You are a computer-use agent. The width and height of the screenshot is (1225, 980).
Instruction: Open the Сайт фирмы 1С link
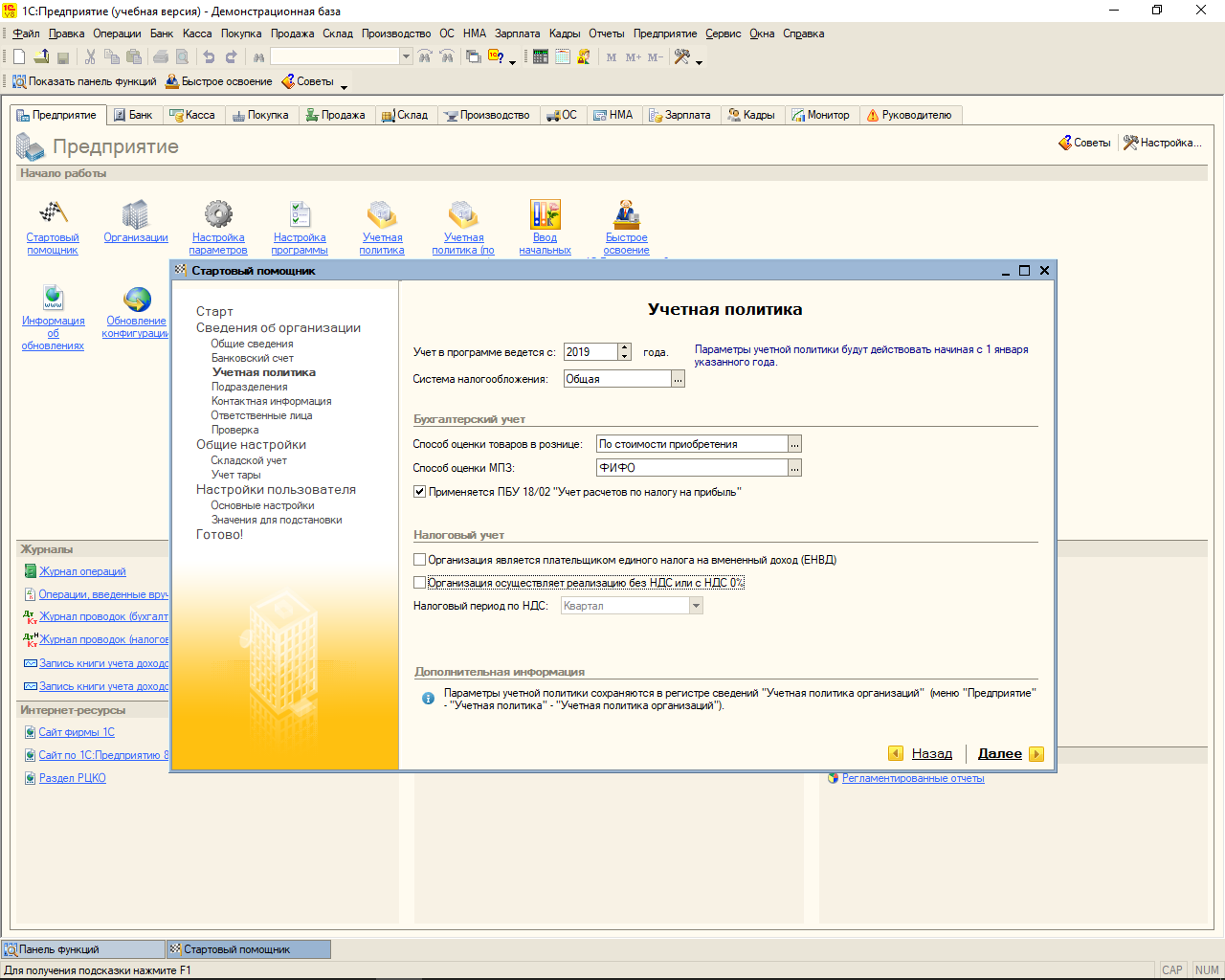(x=77, y=732)
